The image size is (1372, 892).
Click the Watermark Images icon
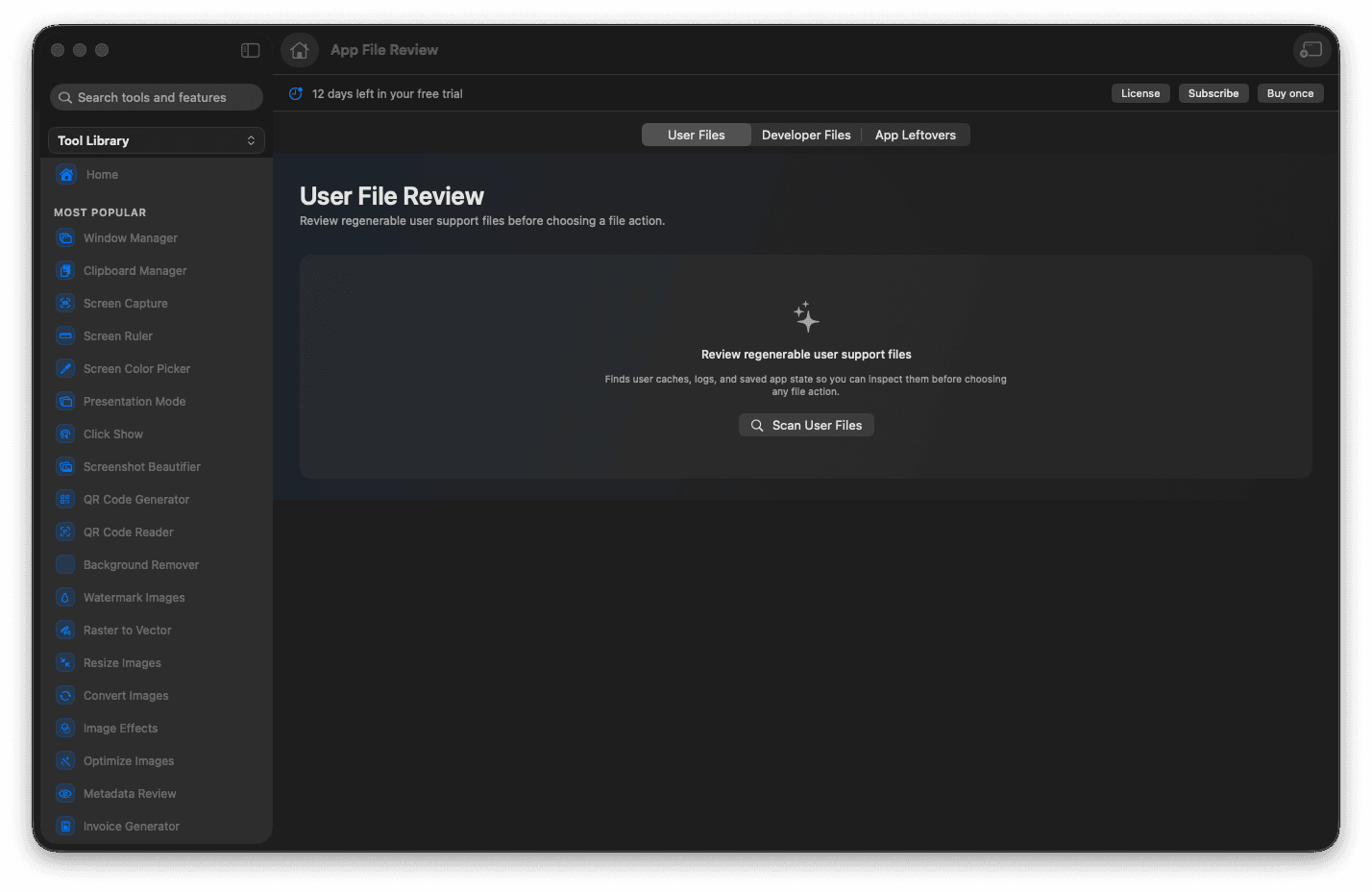pyautogui.click(x=65, y=598)
